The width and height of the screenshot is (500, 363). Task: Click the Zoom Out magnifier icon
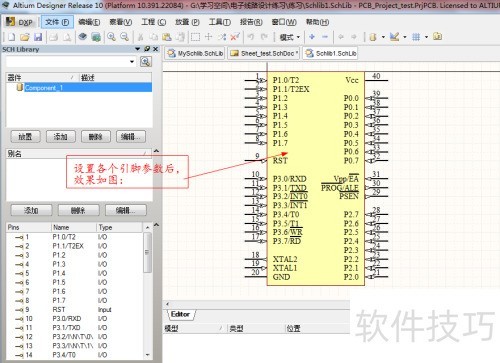tap(124, 37)
